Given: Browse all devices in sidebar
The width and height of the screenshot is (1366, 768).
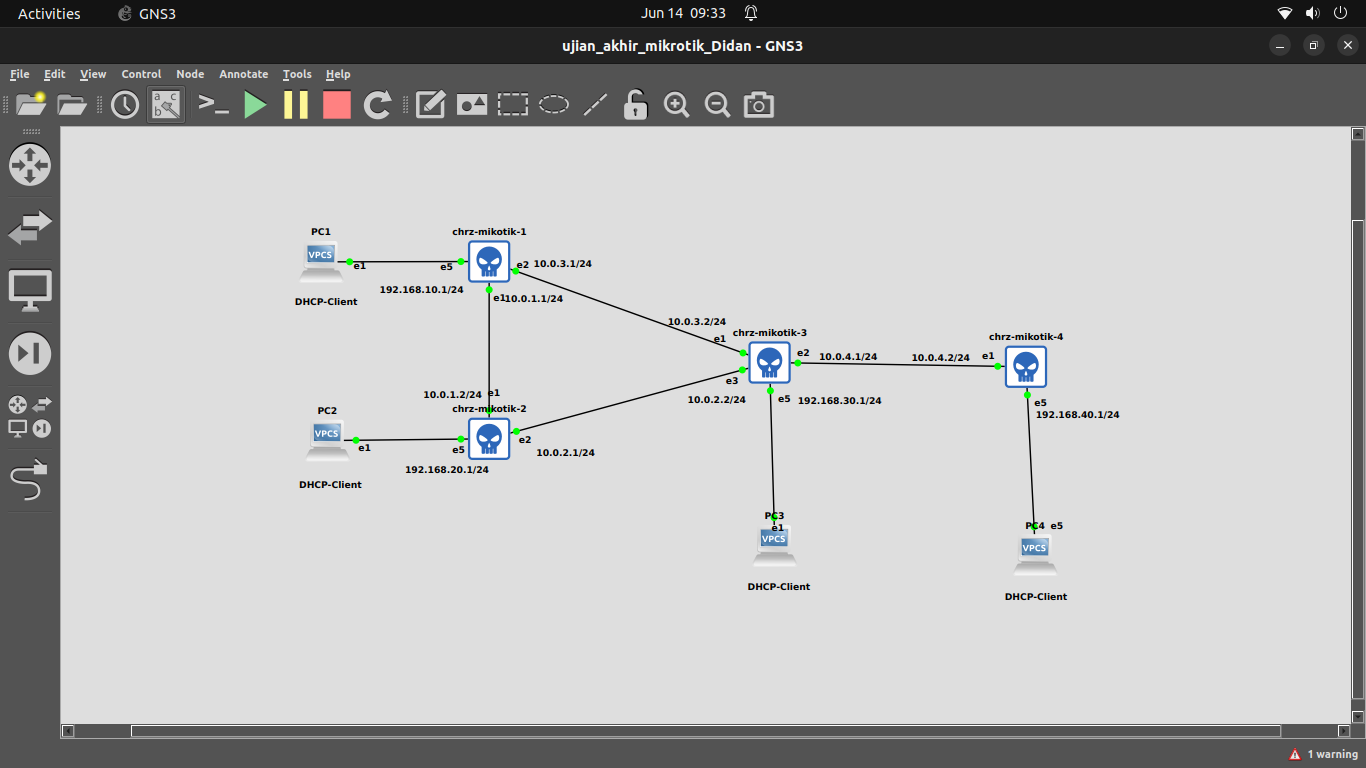Looking at the screenshot, I should [x=30, y=416].
